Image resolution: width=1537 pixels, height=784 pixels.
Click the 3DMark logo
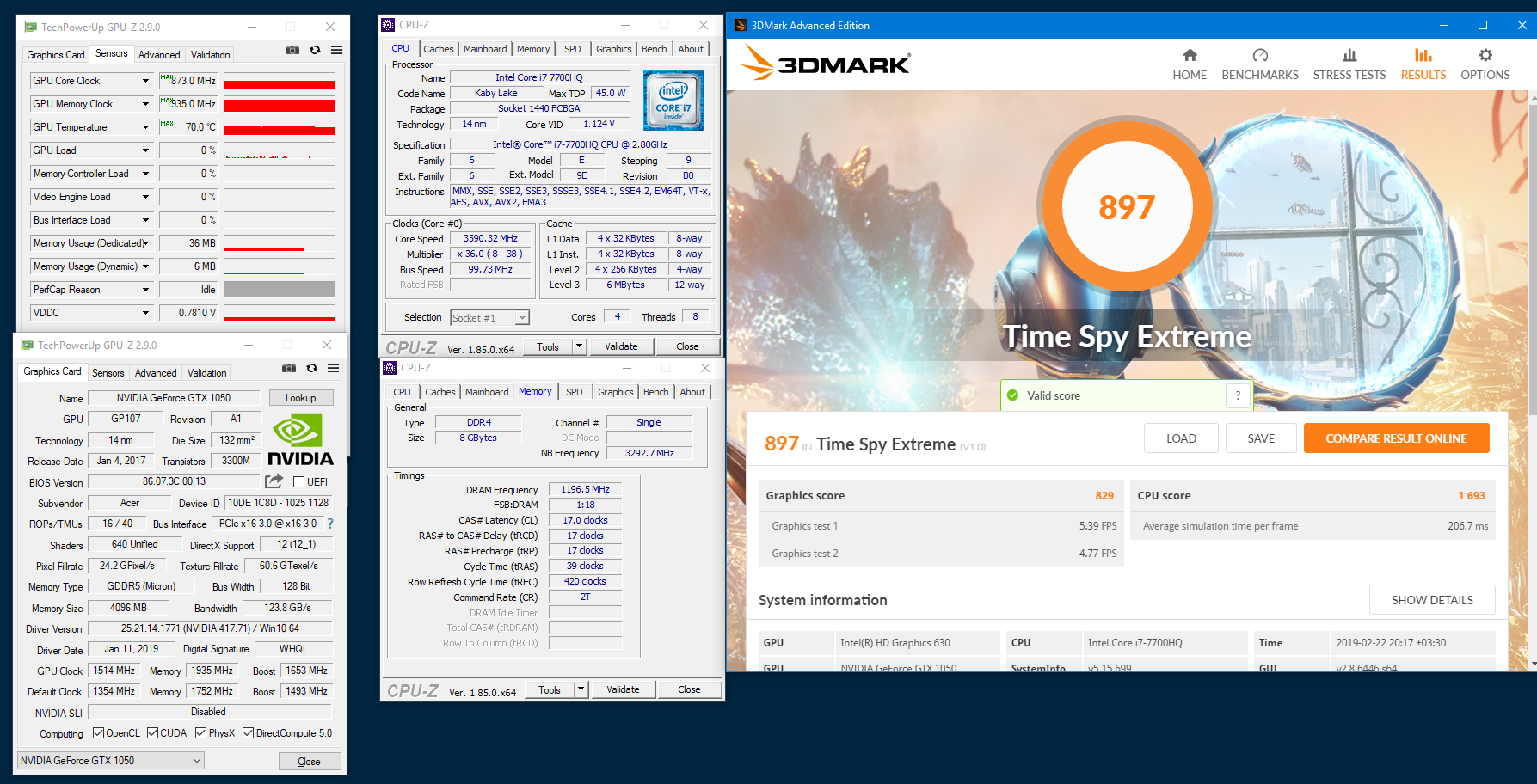pyautogui.click(x=826, y=63)
